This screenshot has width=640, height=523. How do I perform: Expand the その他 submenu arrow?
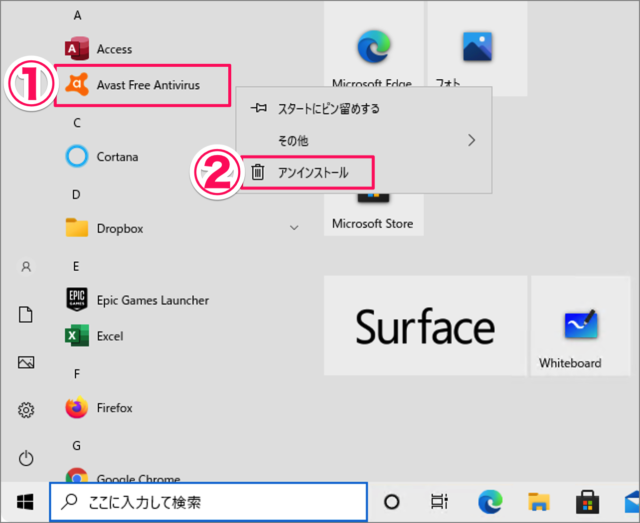[471, 141]
